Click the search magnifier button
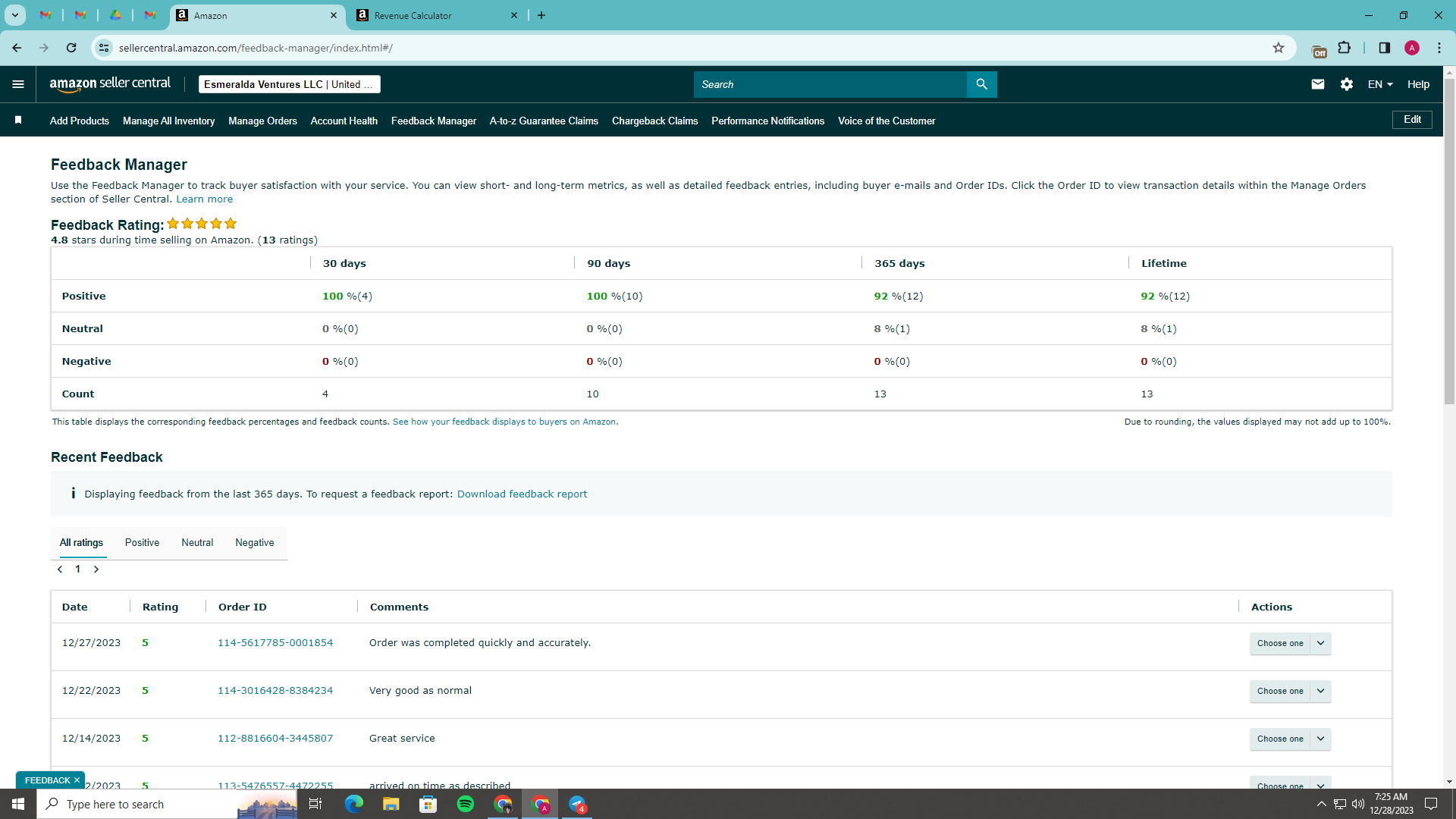Screen dimensions: 1456x819 (x=982, y=84)
